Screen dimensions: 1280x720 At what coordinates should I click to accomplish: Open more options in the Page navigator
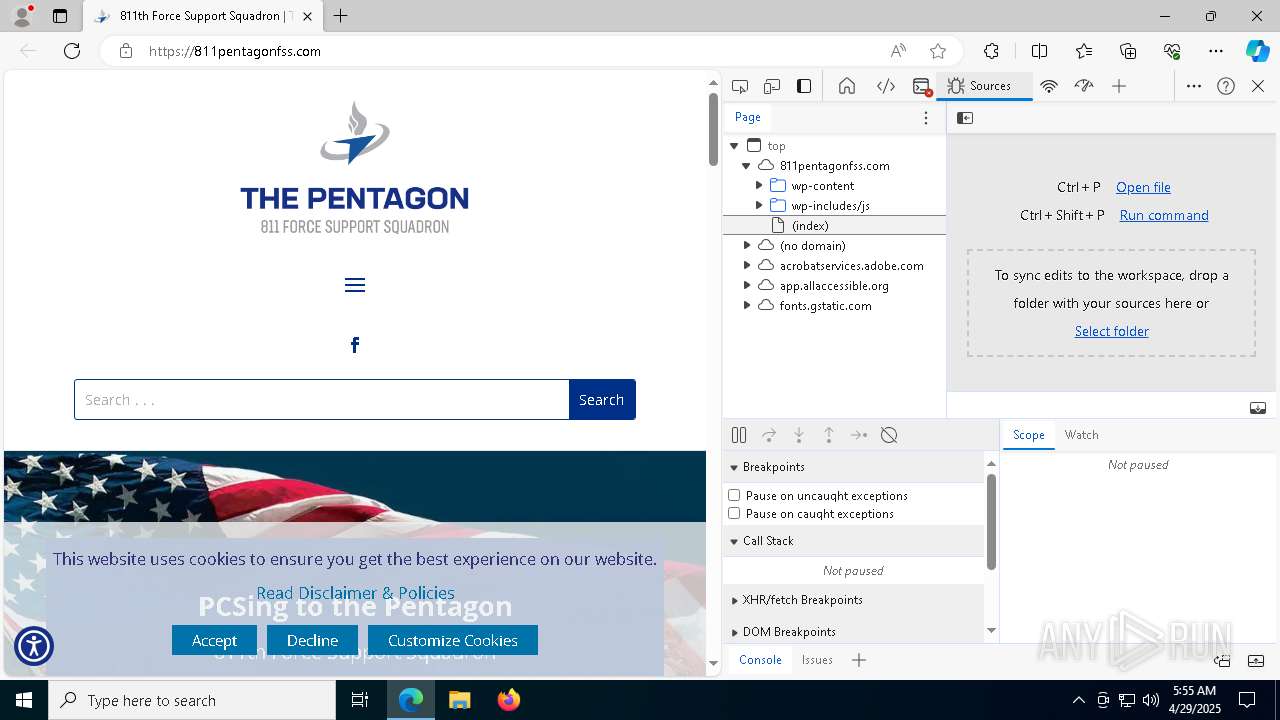926,118
